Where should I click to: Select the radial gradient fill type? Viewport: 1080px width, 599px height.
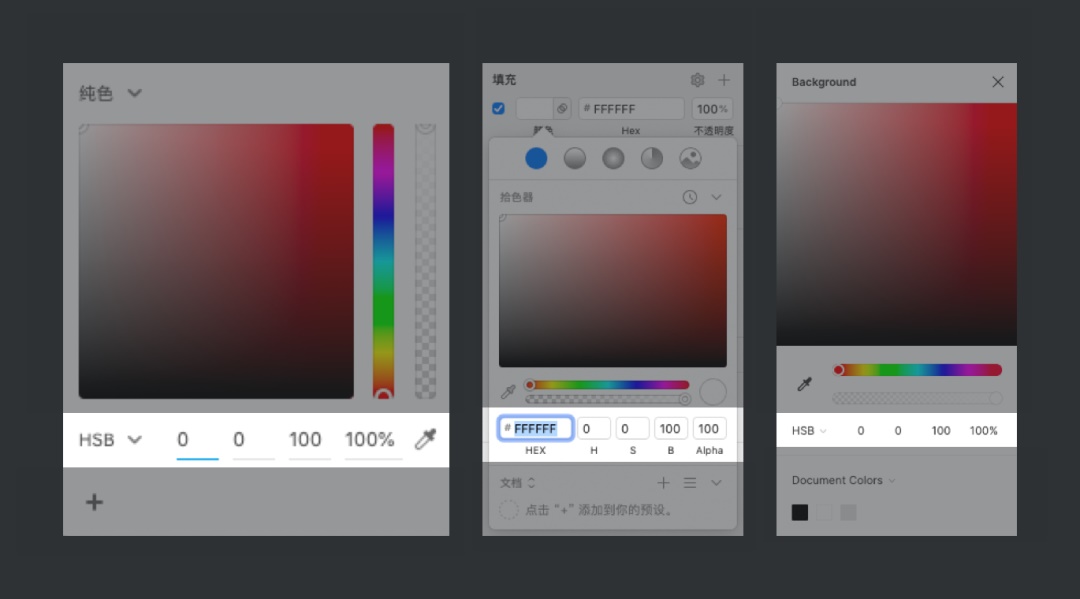613,158
